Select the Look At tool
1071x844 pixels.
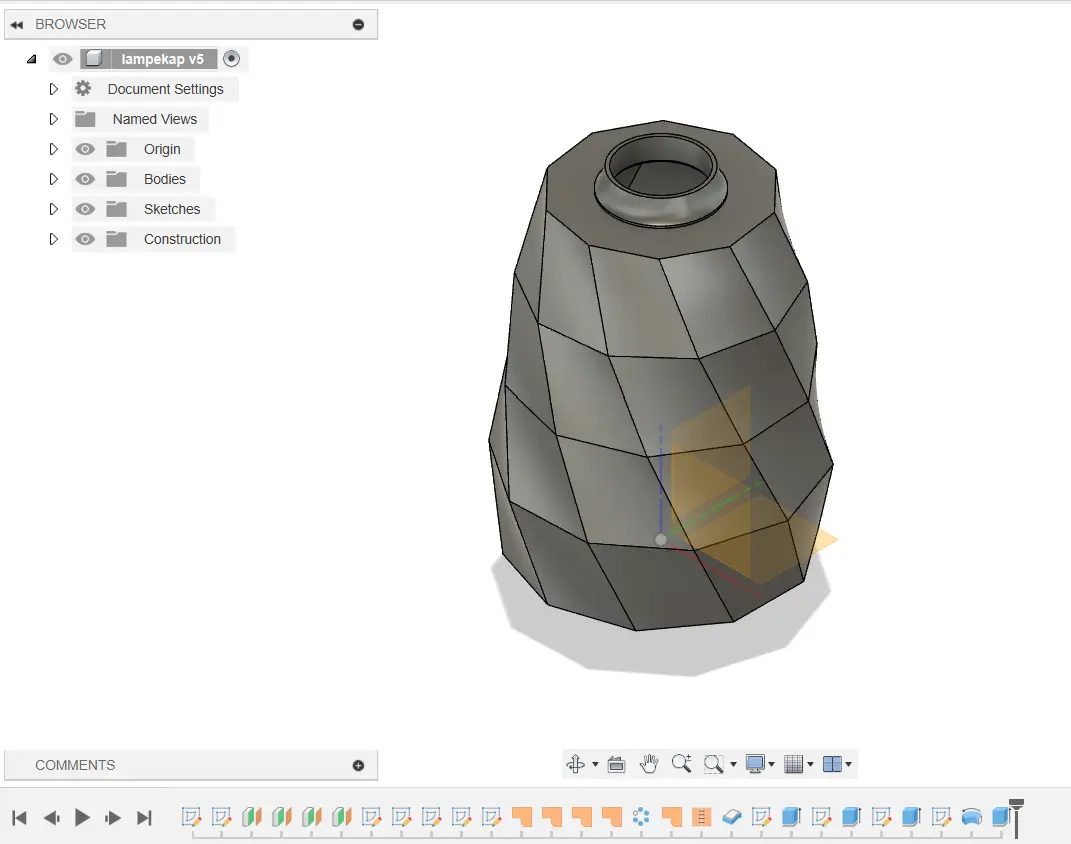click(x=616, y=764)
